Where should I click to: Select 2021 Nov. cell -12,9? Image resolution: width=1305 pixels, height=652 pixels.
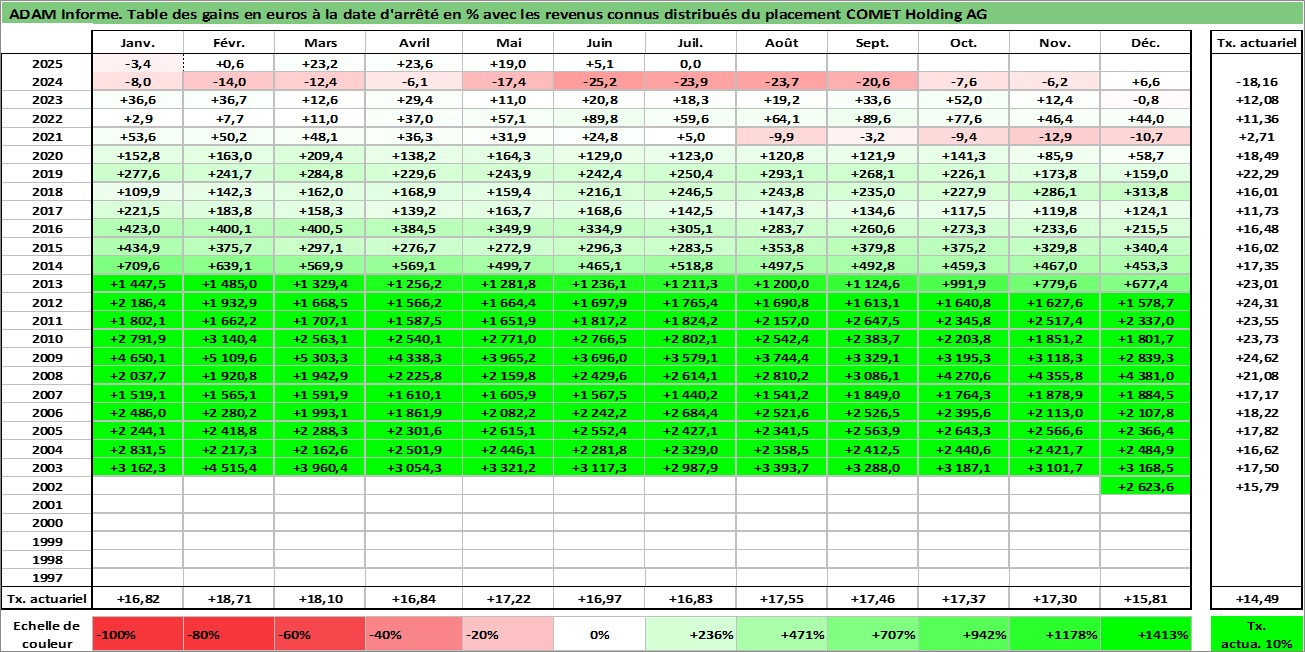pos(1055,137)
